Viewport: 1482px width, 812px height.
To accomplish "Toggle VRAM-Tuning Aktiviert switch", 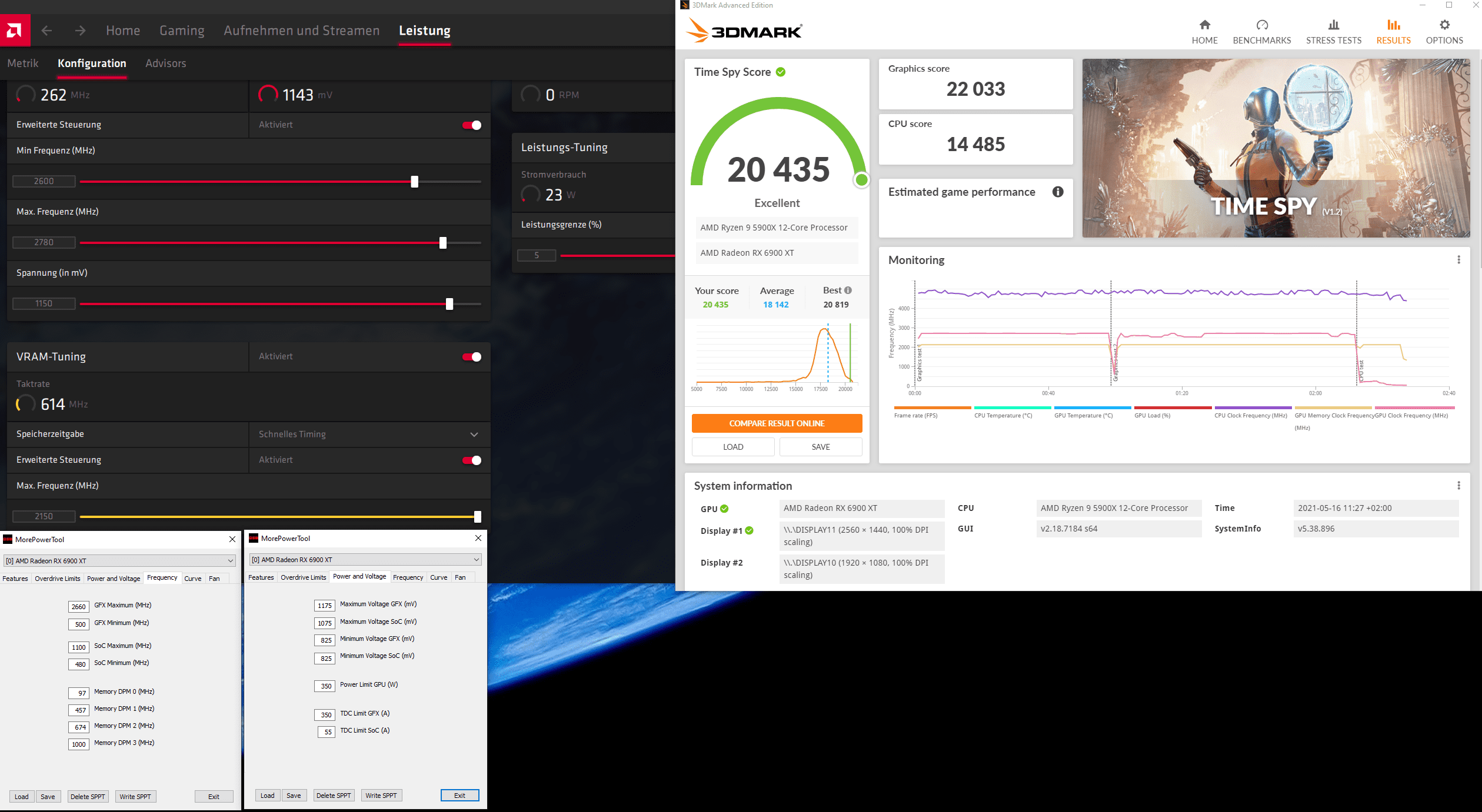I will 472,356.
